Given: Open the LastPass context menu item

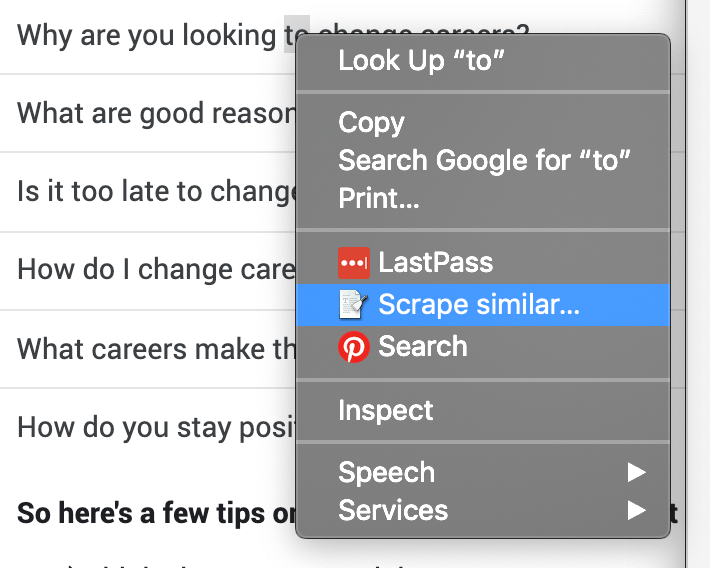Looking at the screenshot, I should [483, 263].
